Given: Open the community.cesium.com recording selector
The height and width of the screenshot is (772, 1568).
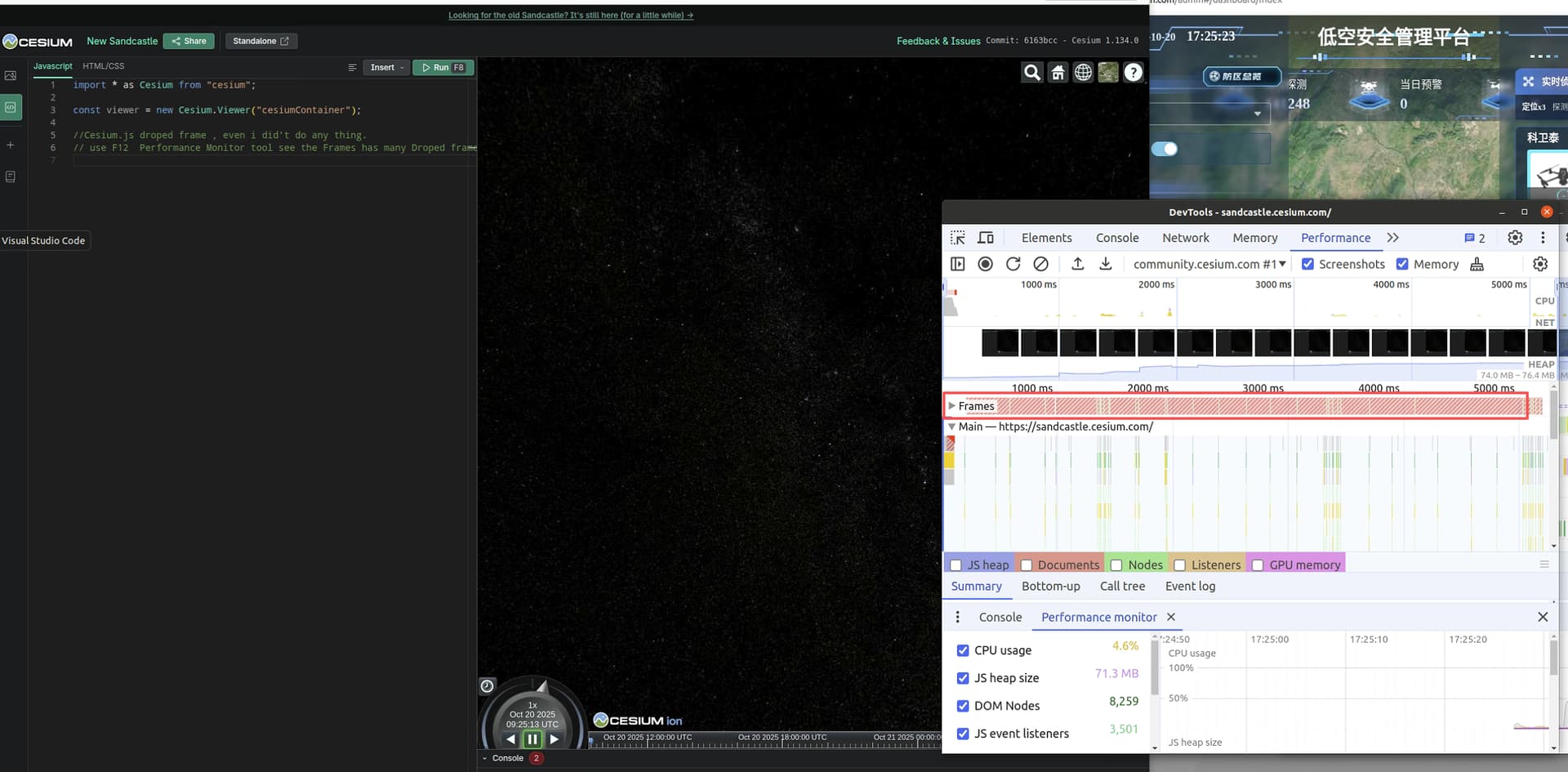Looking at the screenshot, I should click(1209, 264).
